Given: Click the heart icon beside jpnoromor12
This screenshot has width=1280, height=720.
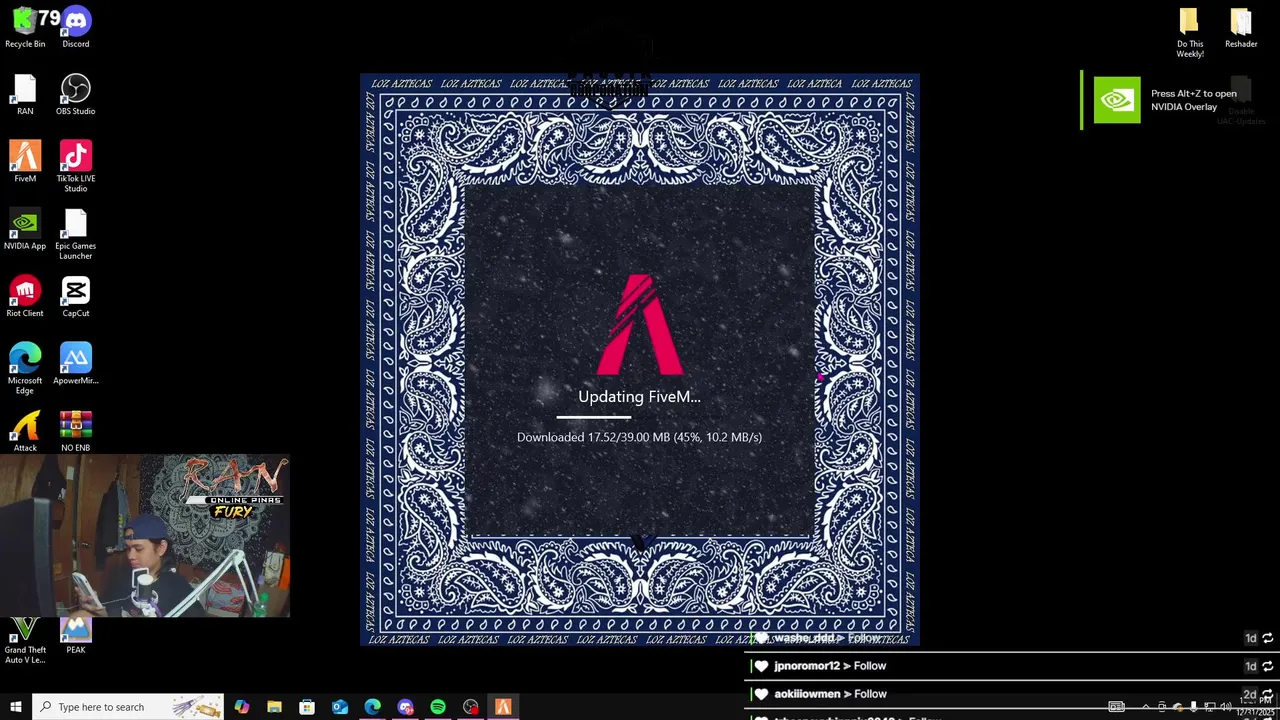Looking at the screenshot, I should pyautogui.click(x=761, y=666).
